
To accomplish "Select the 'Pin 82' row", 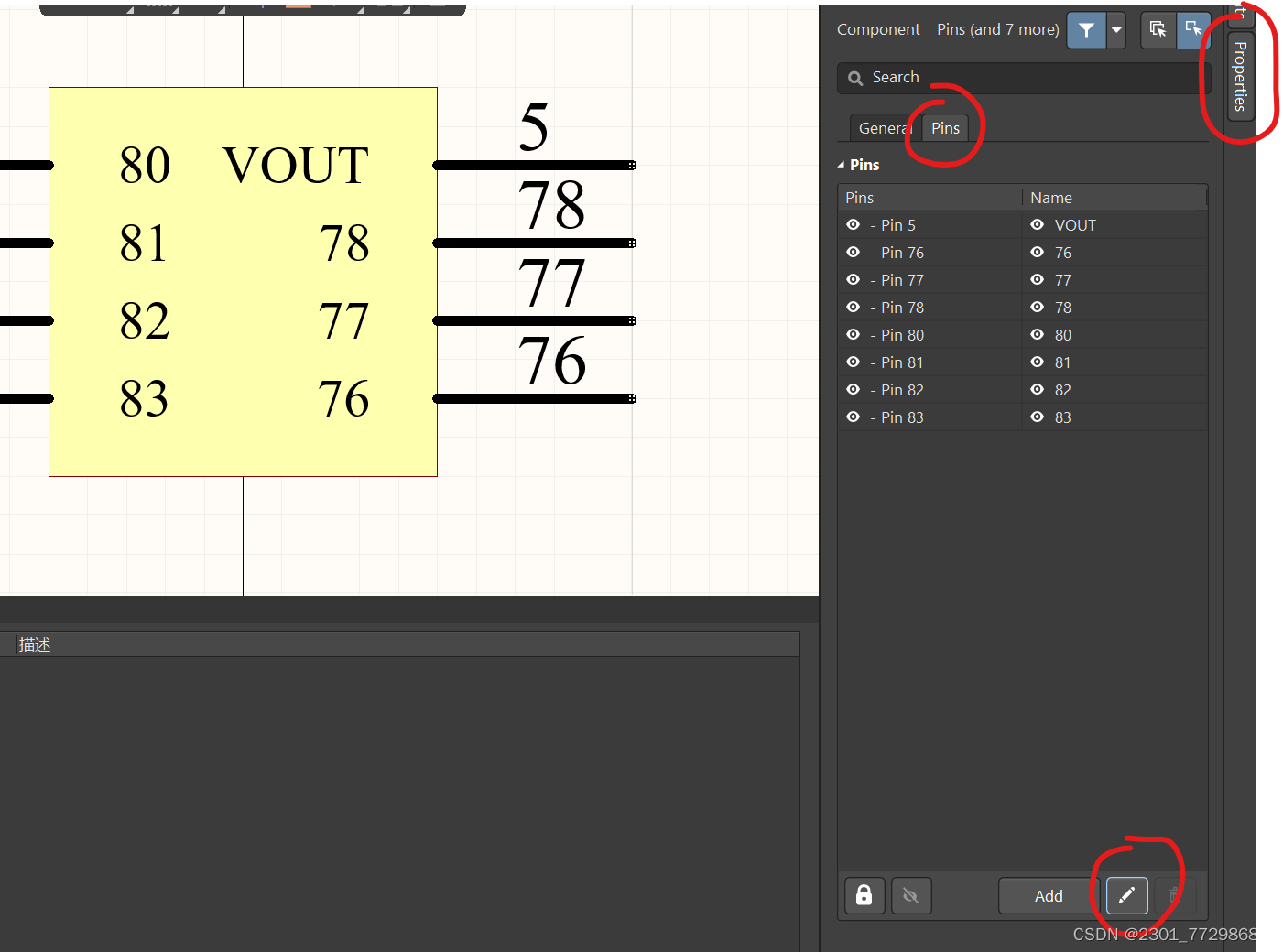I will tap(1023, 390).
